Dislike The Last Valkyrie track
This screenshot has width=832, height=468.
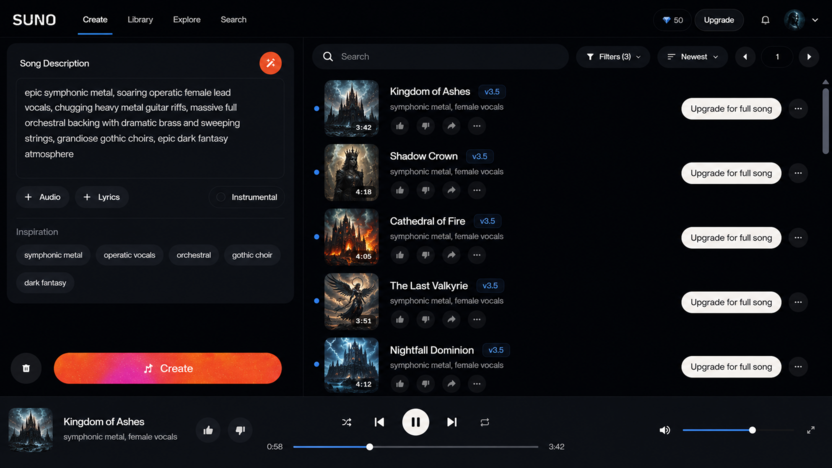pos(426,319)
